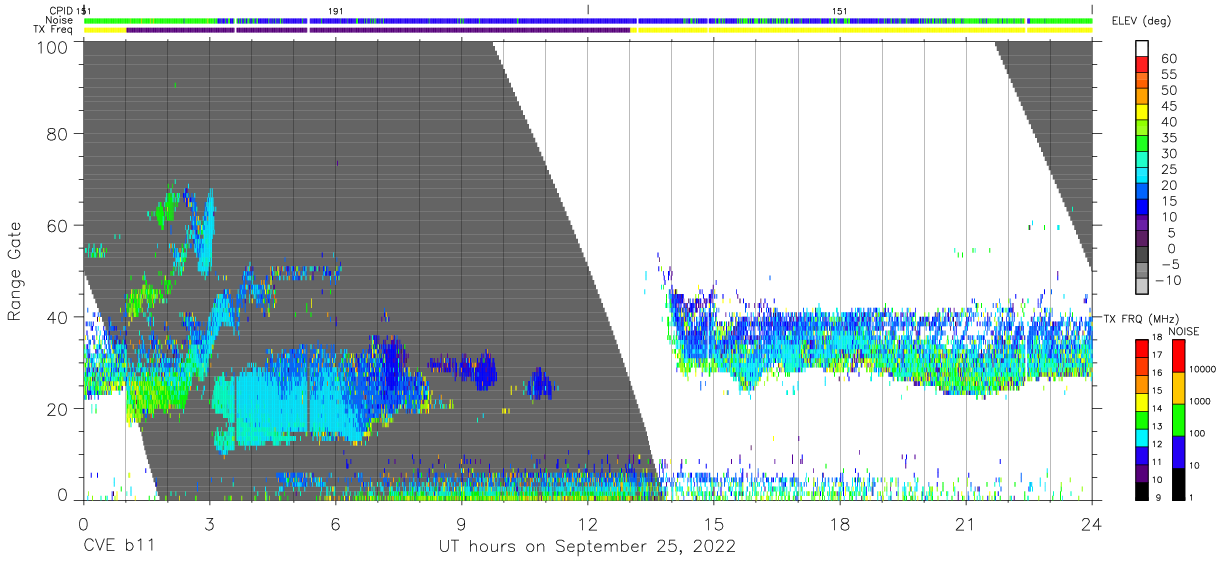Pick the red top segment of TX FRQ colorbar

click(1143, 348)
